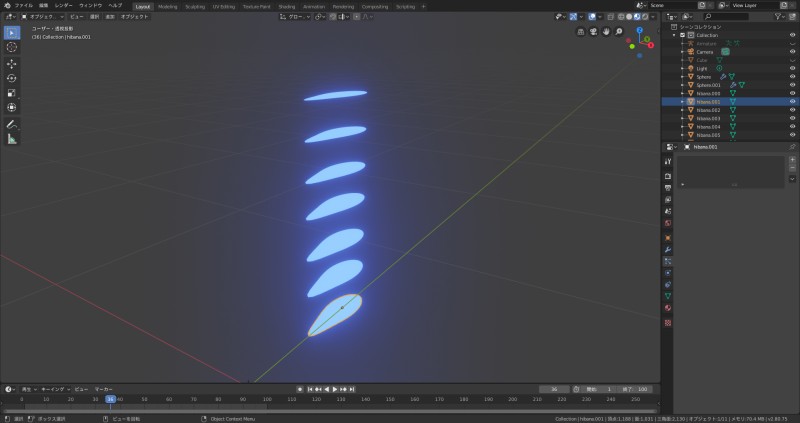Open the Modifiers wrench properties tab
The width and height of the screenshot is (800, 423).
pyautogui.click(x=668, y=250)
